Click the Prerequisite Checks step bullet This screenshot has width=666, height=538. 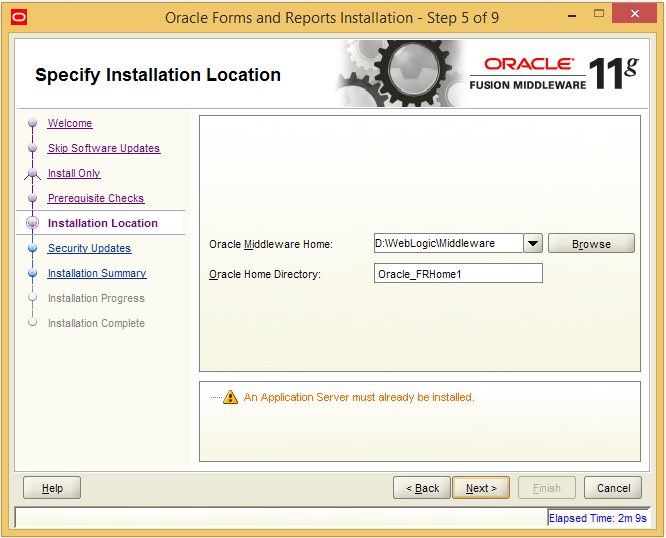[x=33, y=198]
